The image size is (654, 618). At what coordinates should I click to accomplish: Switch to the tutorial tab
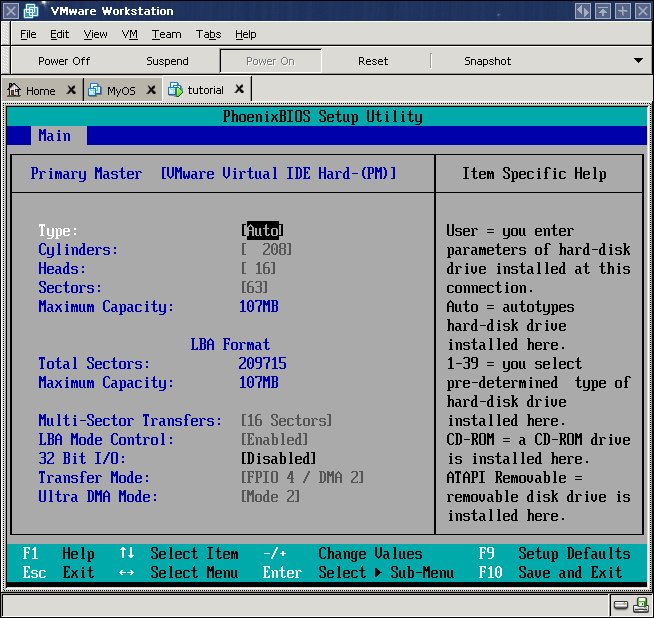pos(205,90)
